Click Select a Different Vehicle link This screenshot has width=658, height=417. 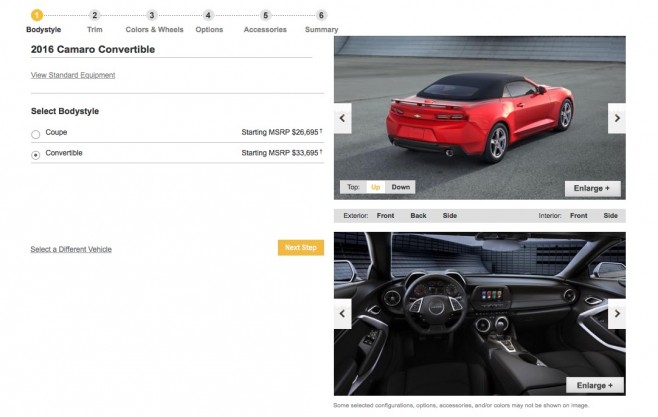click(x=71, y=249)
